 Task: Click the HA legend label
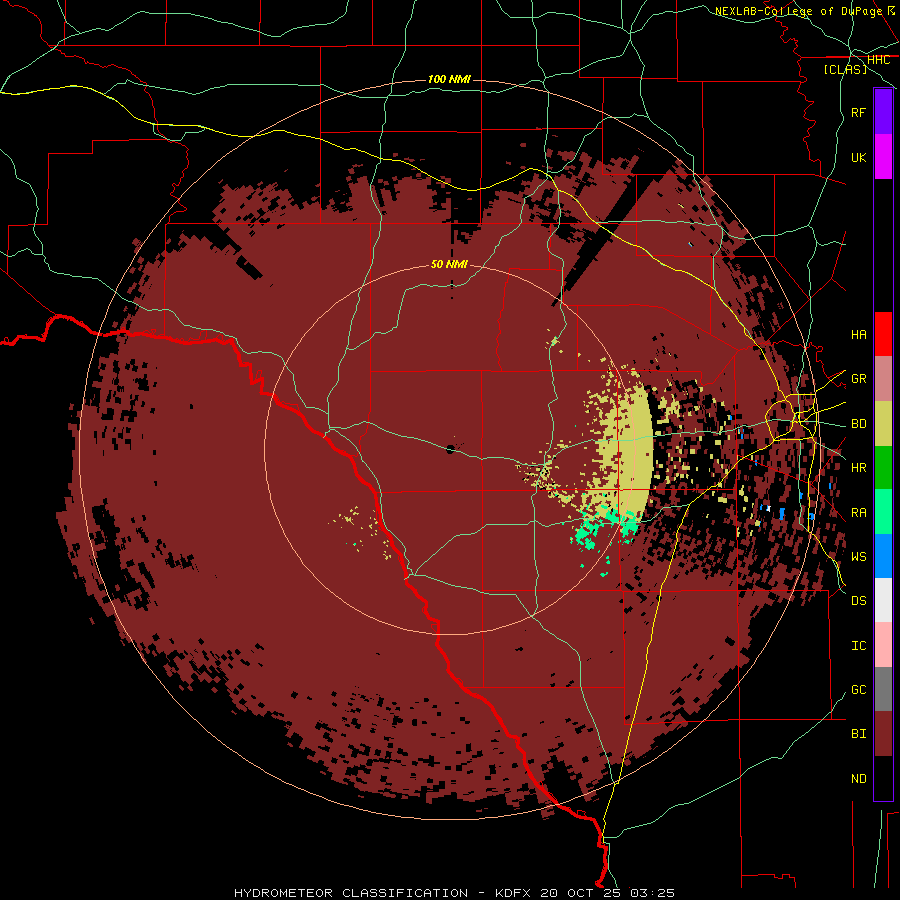pos(858,334)
